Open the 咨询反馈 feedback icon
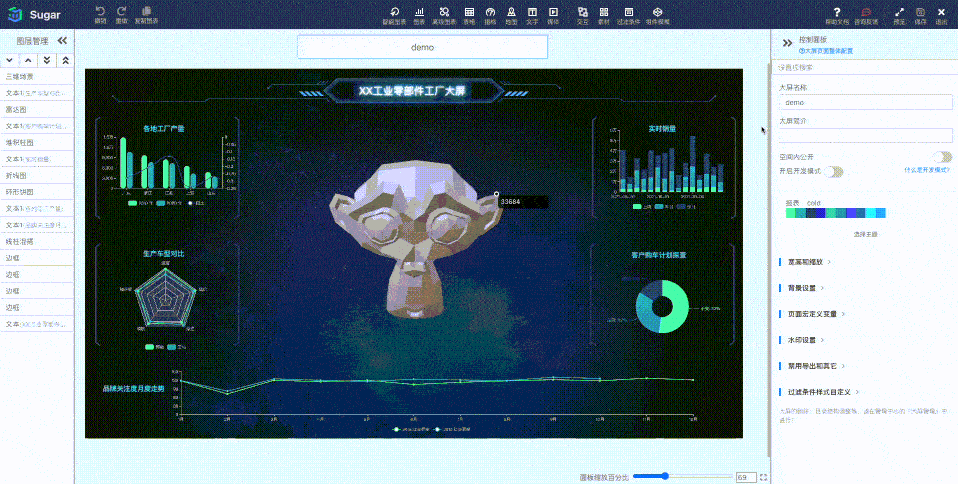The width and height of the screenshot is (958, 484). point(866,12)
